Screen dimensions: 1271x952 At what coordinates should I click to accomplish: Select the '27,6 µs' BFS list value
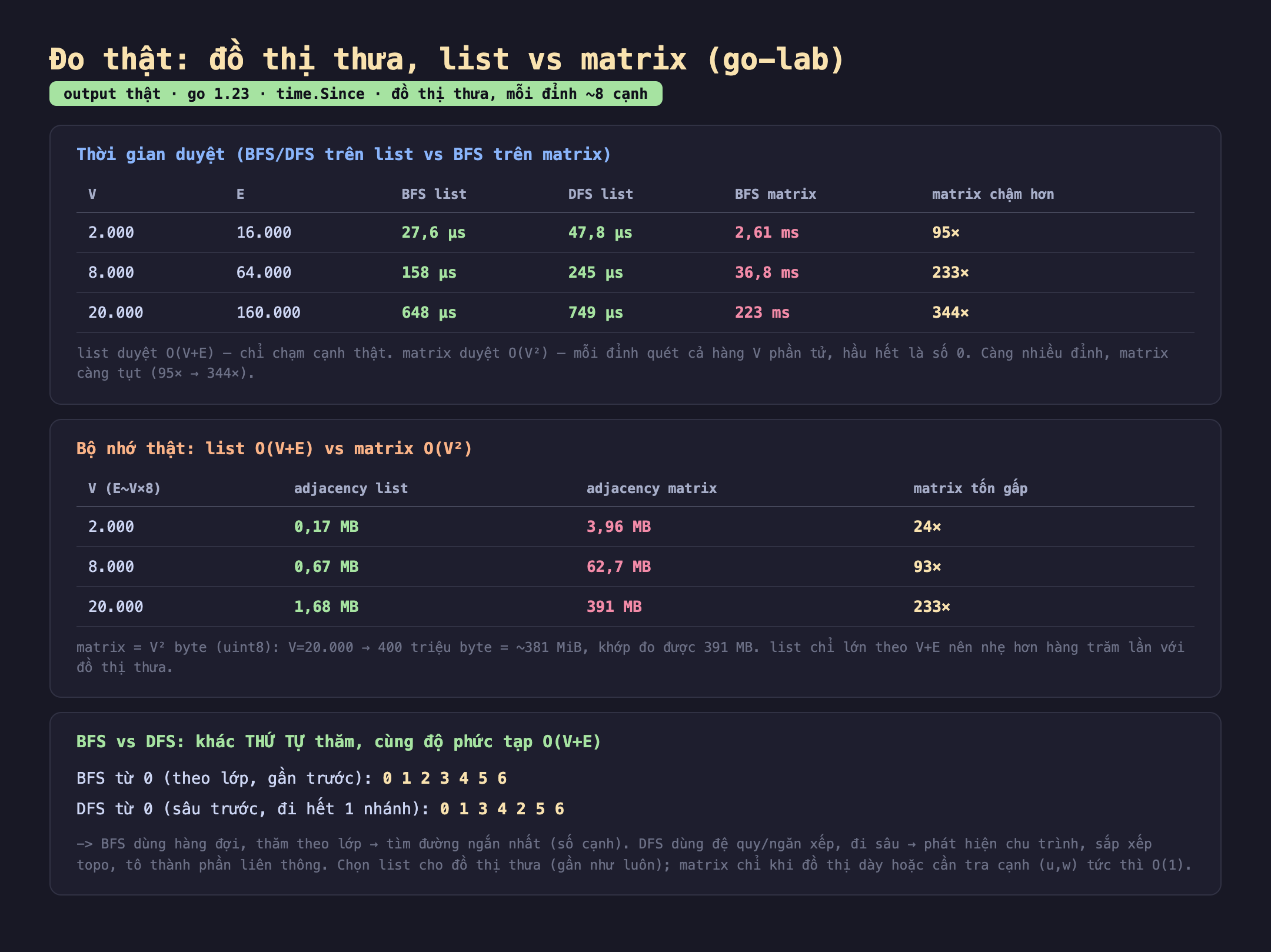point(434,232)
